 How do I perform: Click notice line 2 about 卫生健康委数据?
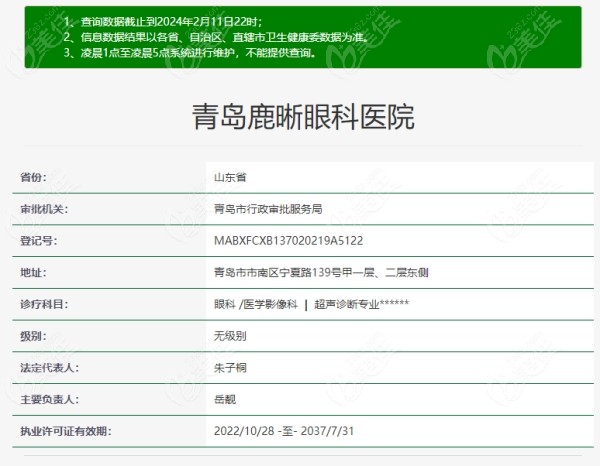(x=216, y=37)
